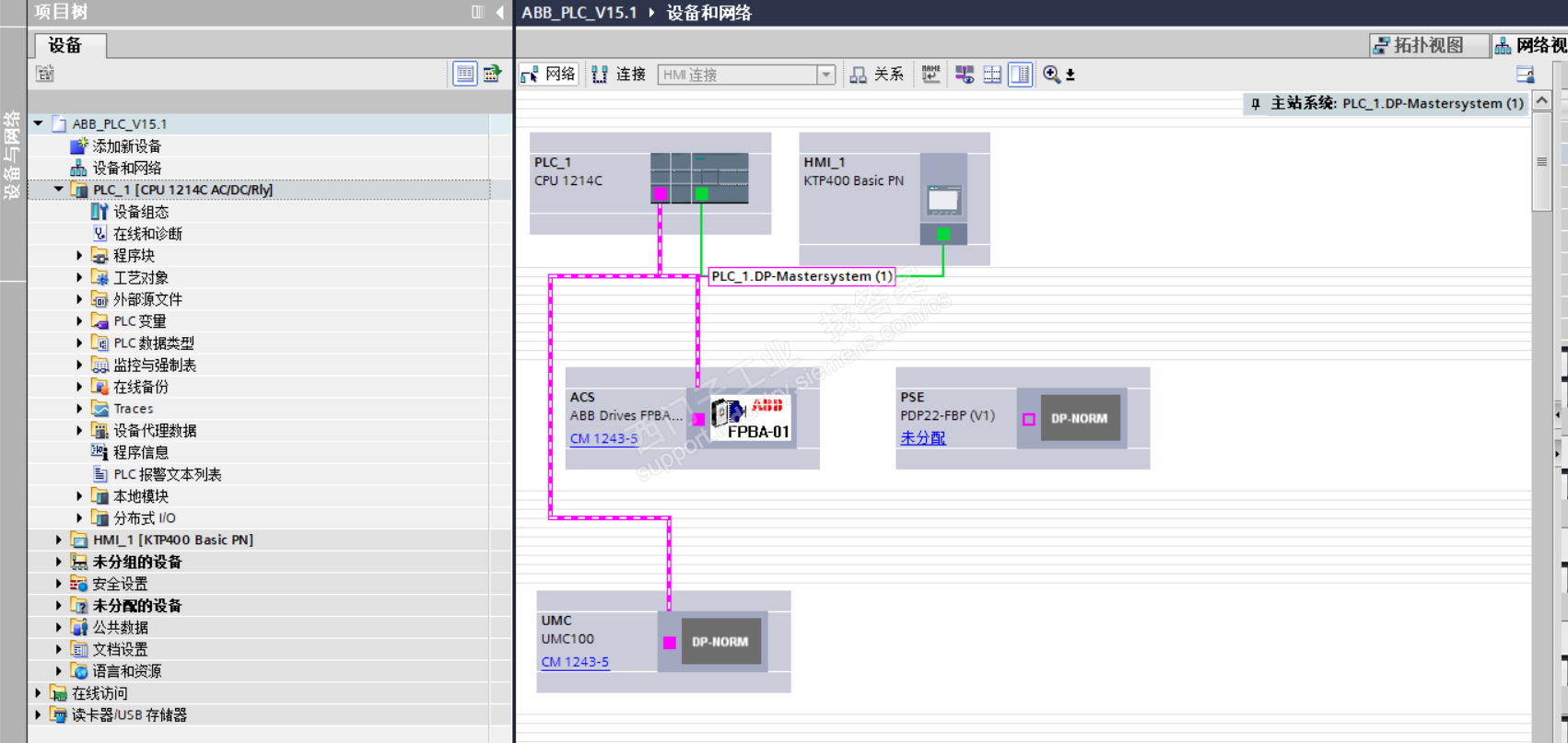Click the 读卡器/USB 存储器 card reader icon
This screenshot has width=1568, height=743.
pos(59,715)
